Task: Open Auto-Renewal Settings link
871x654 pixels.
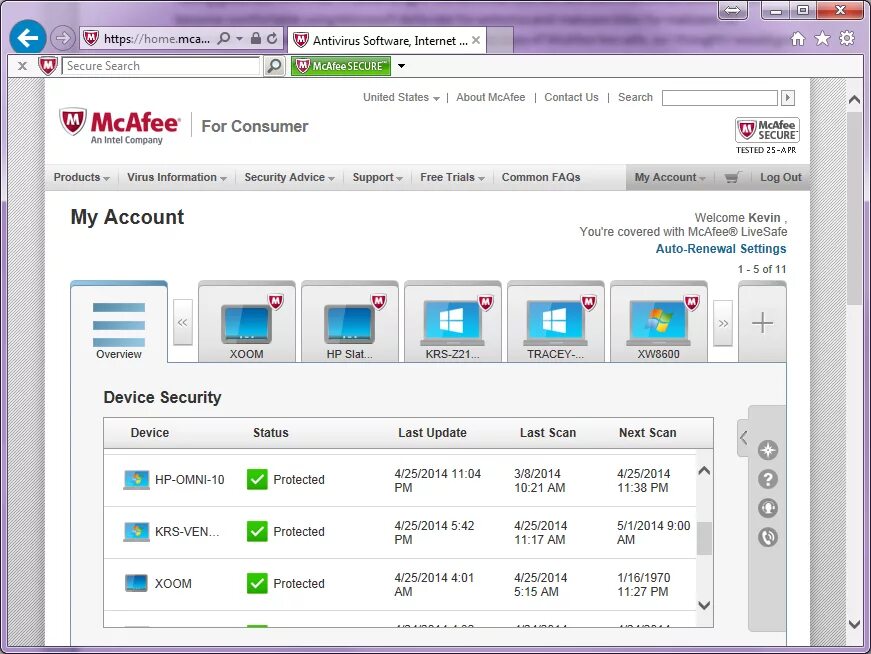Action: click(721, 248)
